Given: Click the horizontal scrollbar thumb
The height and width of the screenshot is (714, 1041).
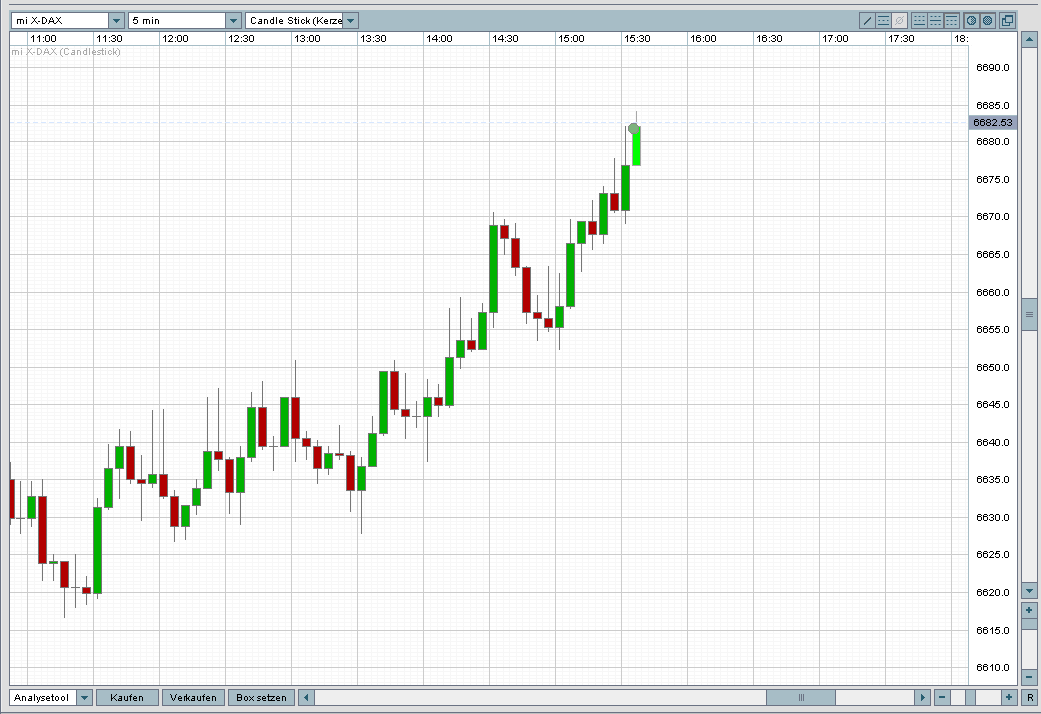Looking at the screenshot, I should point(801,697).
